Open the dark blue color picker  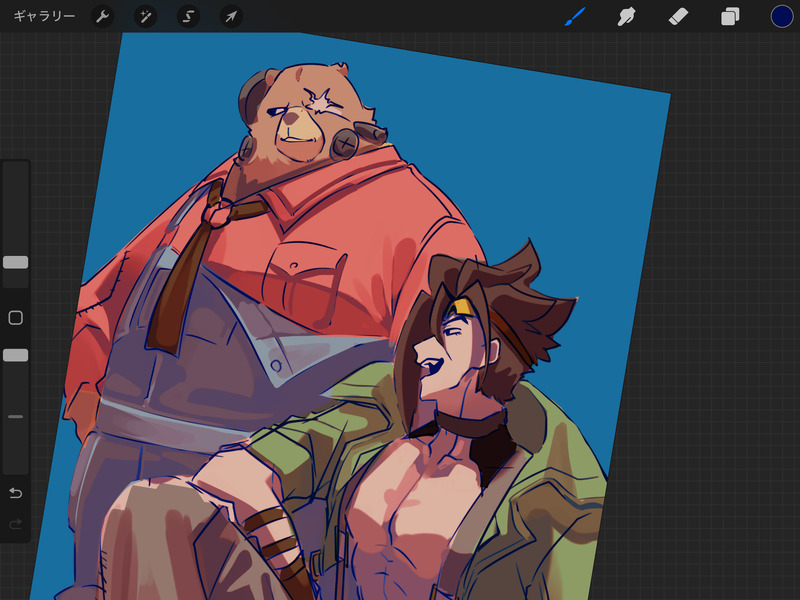point(782,16)
